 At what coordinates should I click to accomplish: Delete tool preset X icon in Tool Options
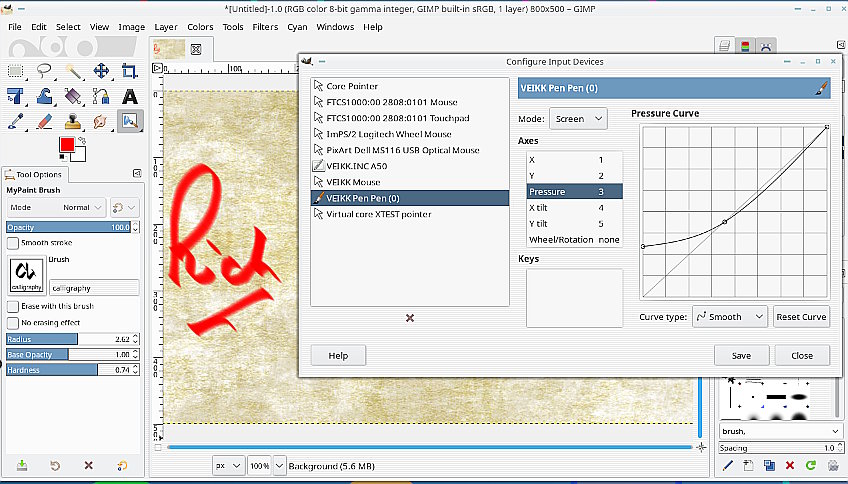89,466
